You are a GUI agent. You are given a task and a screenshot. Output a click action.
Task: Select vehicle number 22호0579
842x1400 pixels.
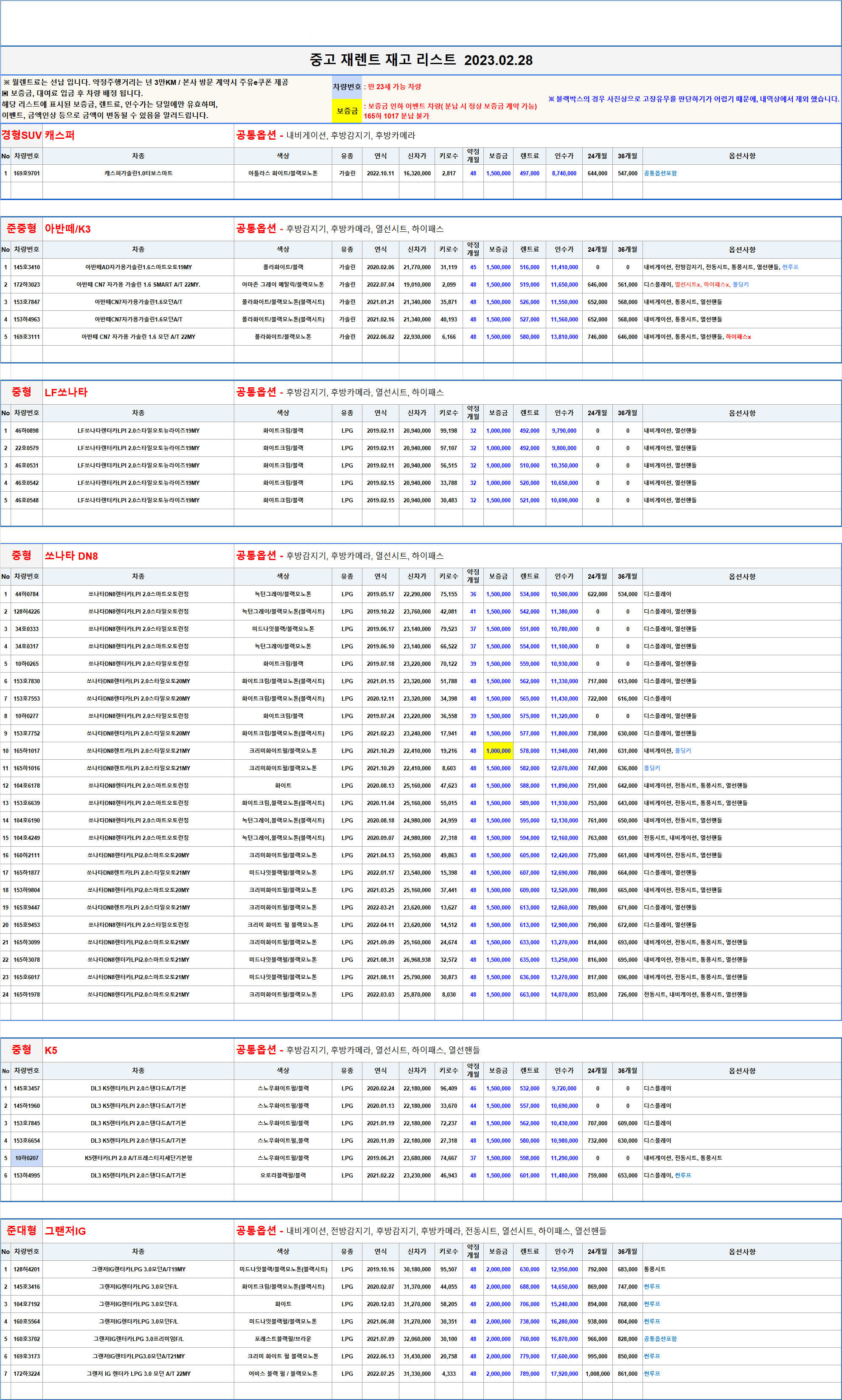[x=27, y=448]
